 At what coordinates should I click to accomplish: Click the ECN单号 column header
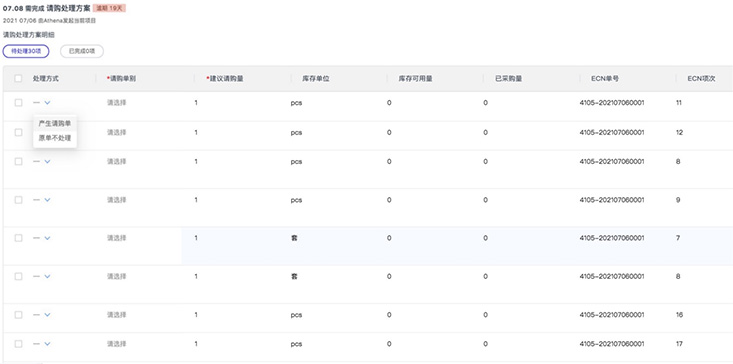605,79
